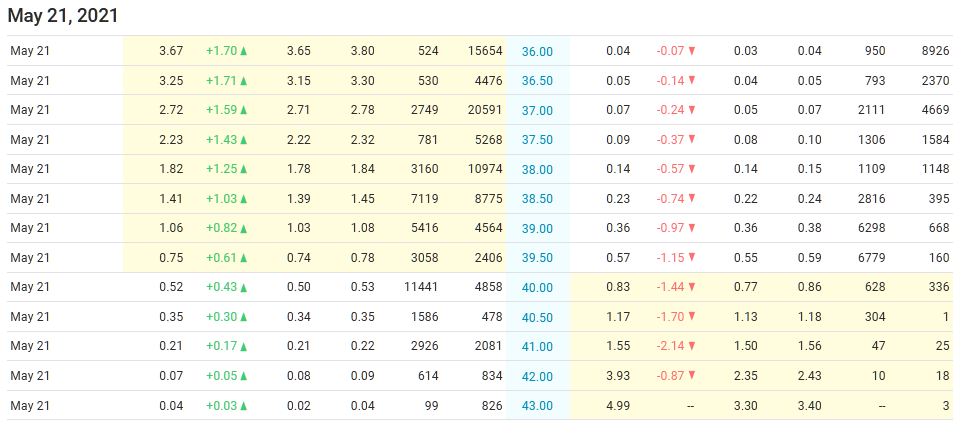Click May 21 date in 40.00 row
The height and width of the screenshot is (431, 962).
click(30, 287)
